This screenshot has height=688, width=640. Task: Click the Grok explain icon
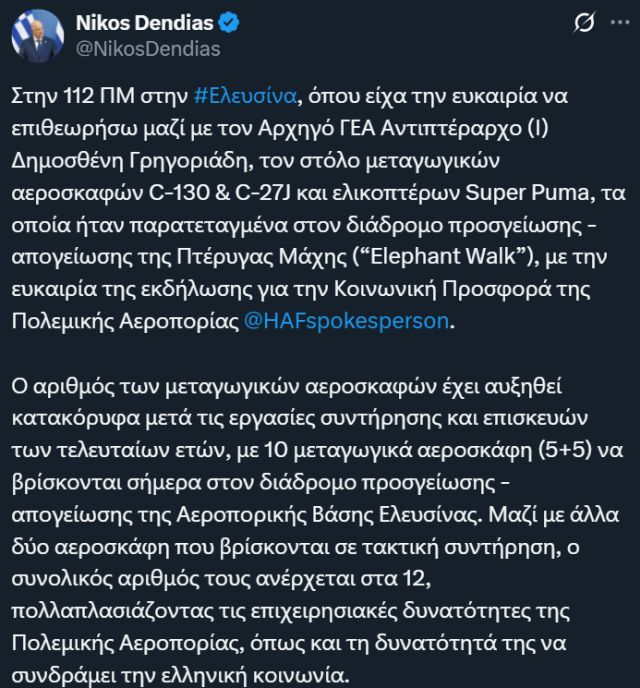point(564,23)
